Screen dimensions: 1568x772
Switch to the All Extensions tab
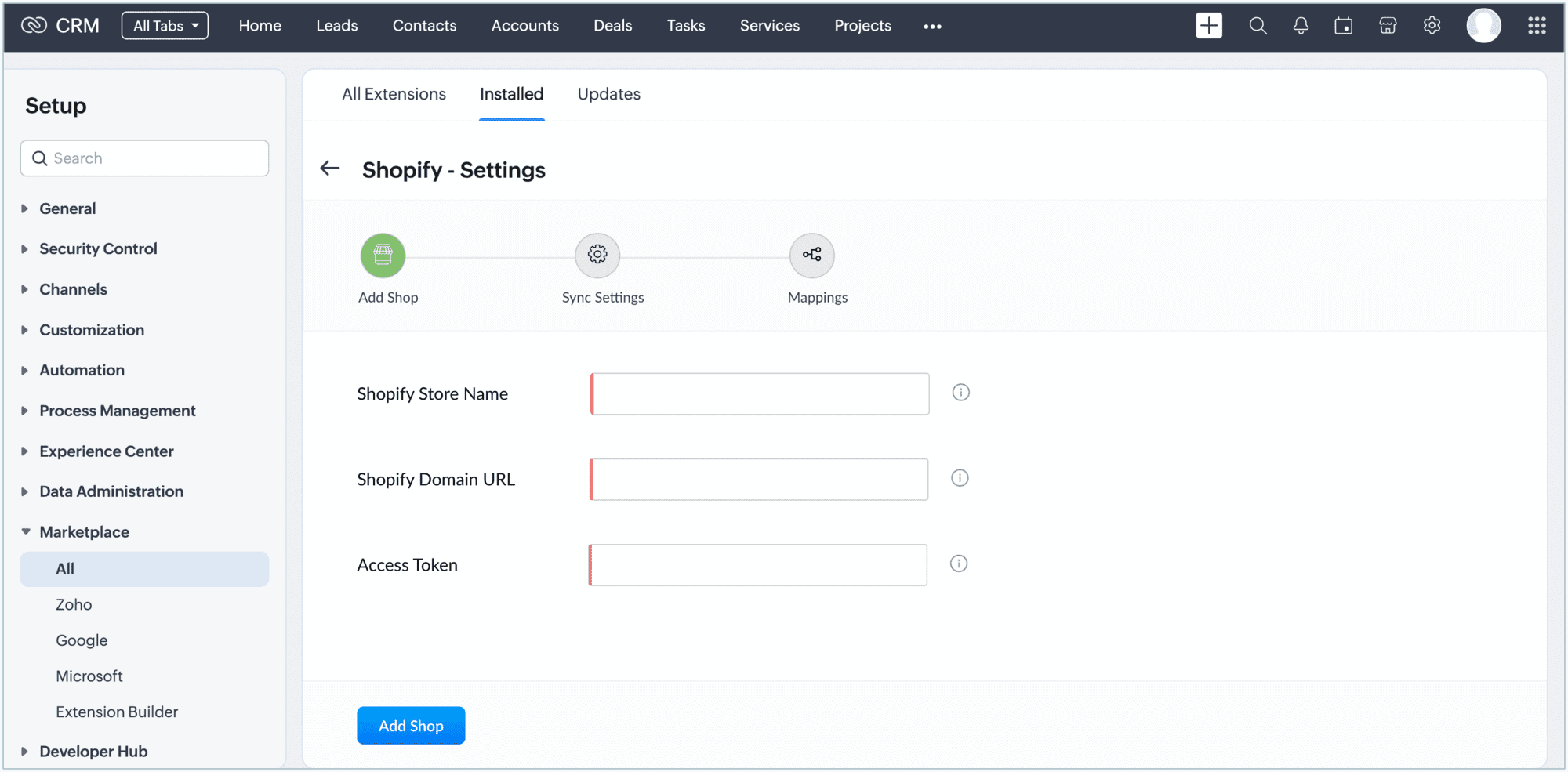(x=394, y=94)
